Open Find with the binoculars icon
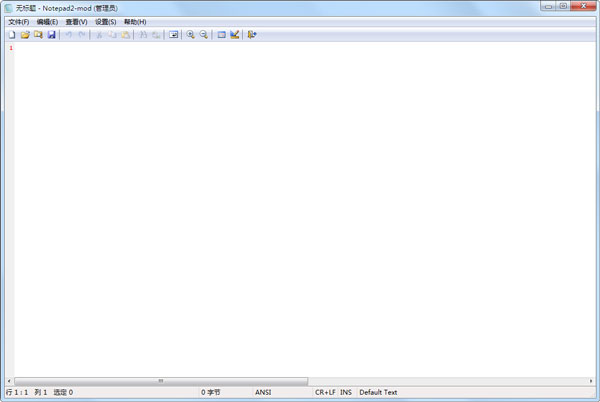 point(143,35)
